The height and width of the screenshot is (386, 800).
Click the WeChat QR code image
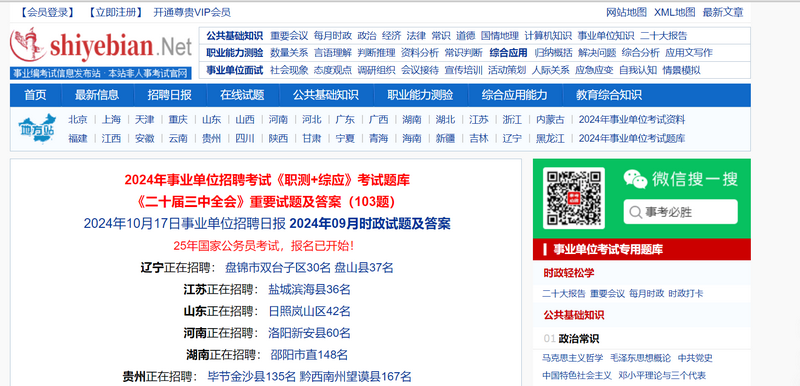[573, 198]
